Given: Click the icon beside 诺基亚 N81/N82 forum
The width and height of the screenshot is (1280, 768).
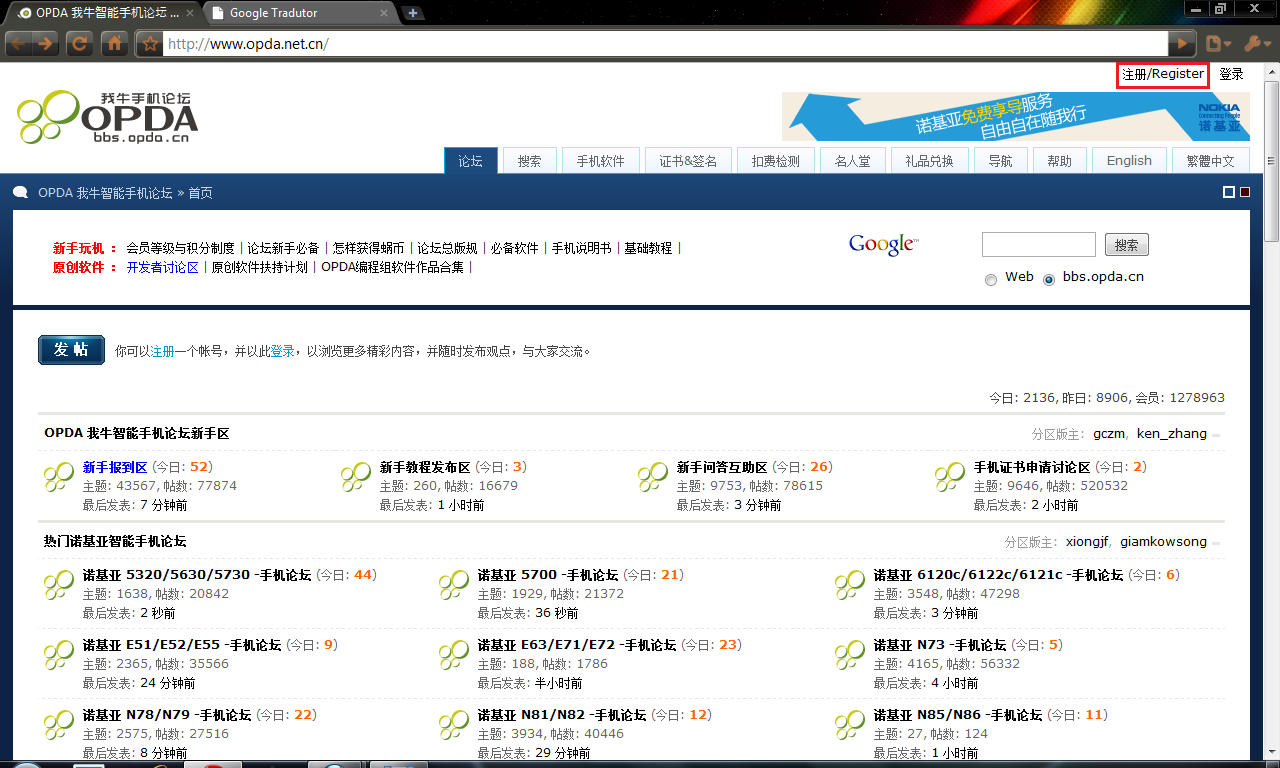Looking at the screenshot, I should pos(454,725).
